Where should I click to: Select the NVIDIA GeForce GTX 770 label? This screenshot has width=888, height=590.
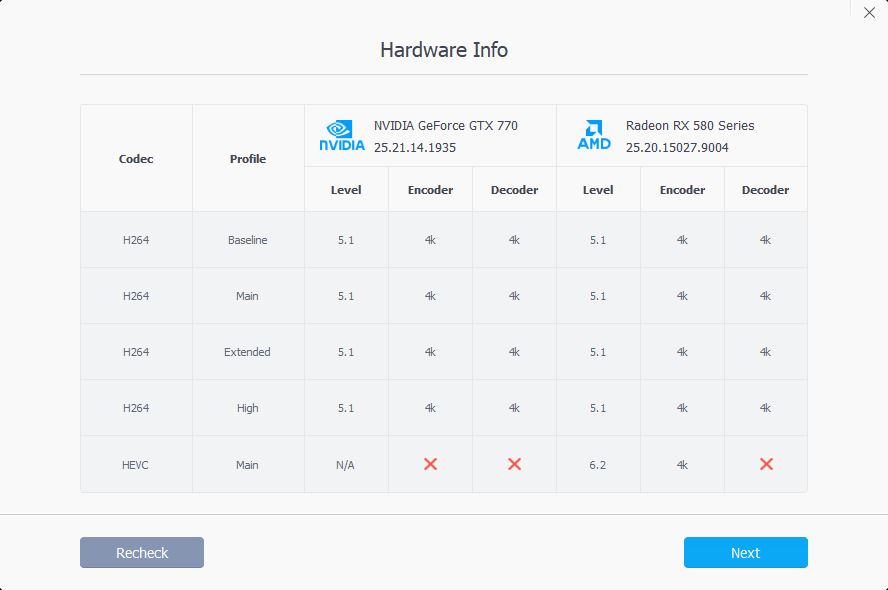(446, 126)
